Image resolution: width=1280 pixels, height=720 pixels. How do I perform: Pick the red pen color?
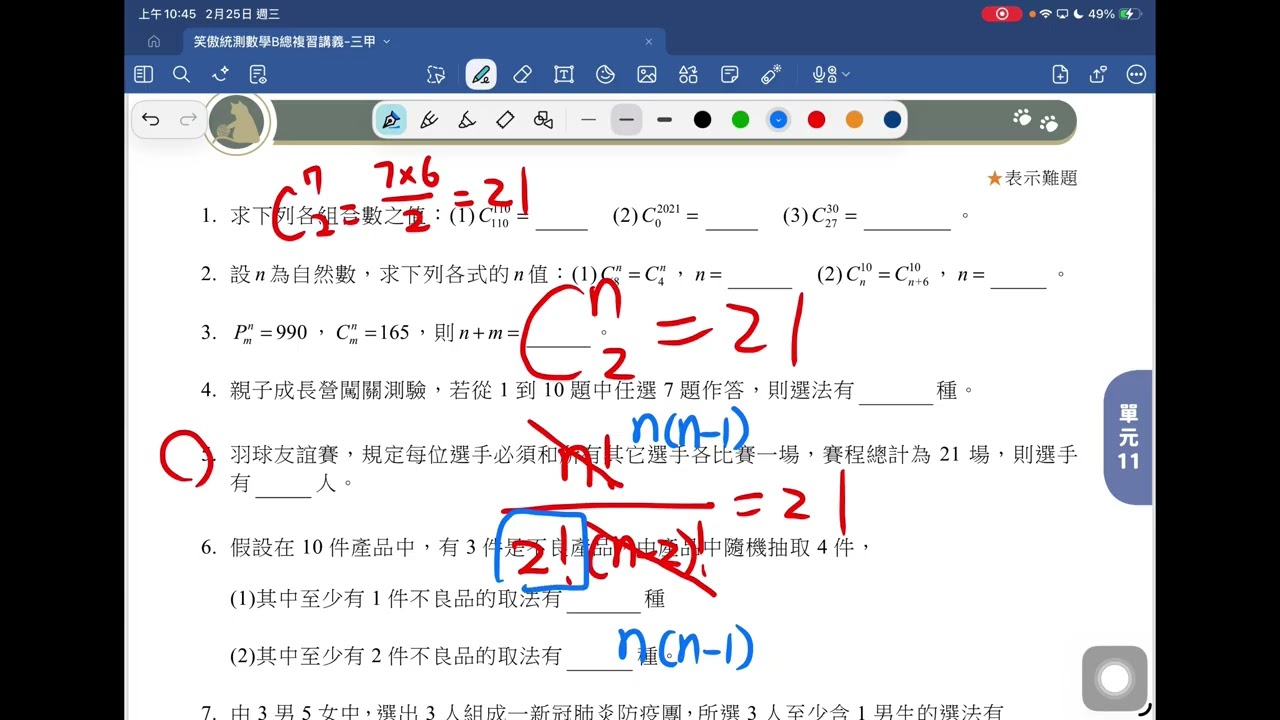(817, 120)
